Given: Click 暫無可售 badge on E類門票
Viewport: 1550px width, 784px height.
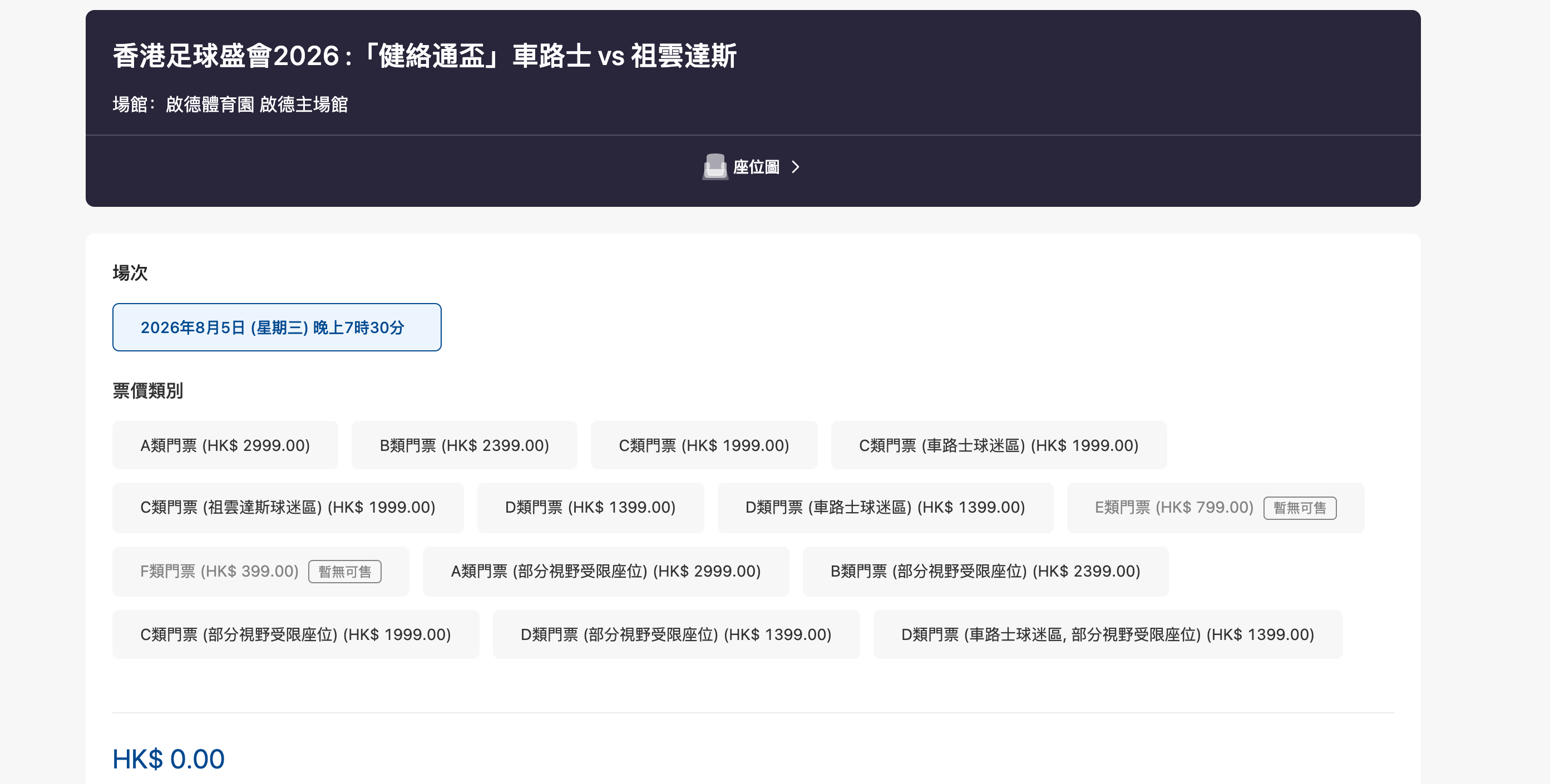Looking at the screenshot, I should [x=1300, y=508].
